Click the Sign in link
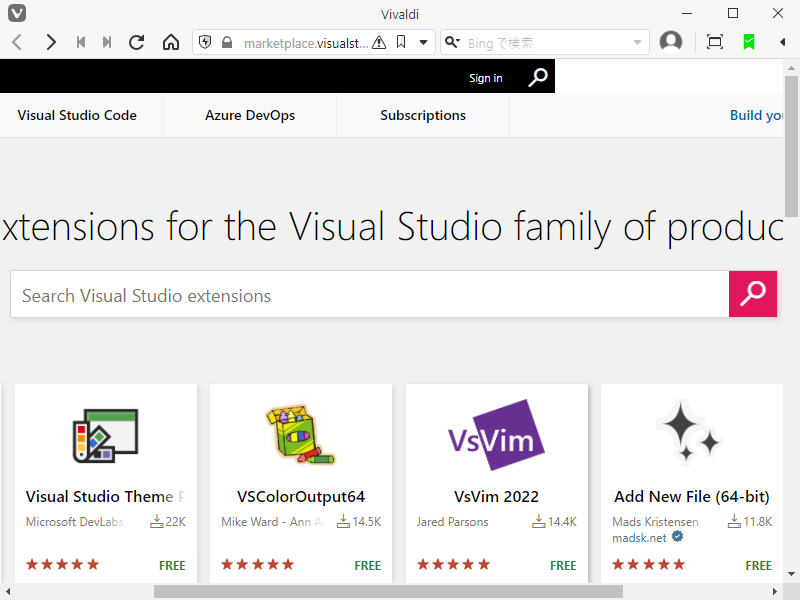This screenshot has height=600, width=800. click(x=486, y=78)
